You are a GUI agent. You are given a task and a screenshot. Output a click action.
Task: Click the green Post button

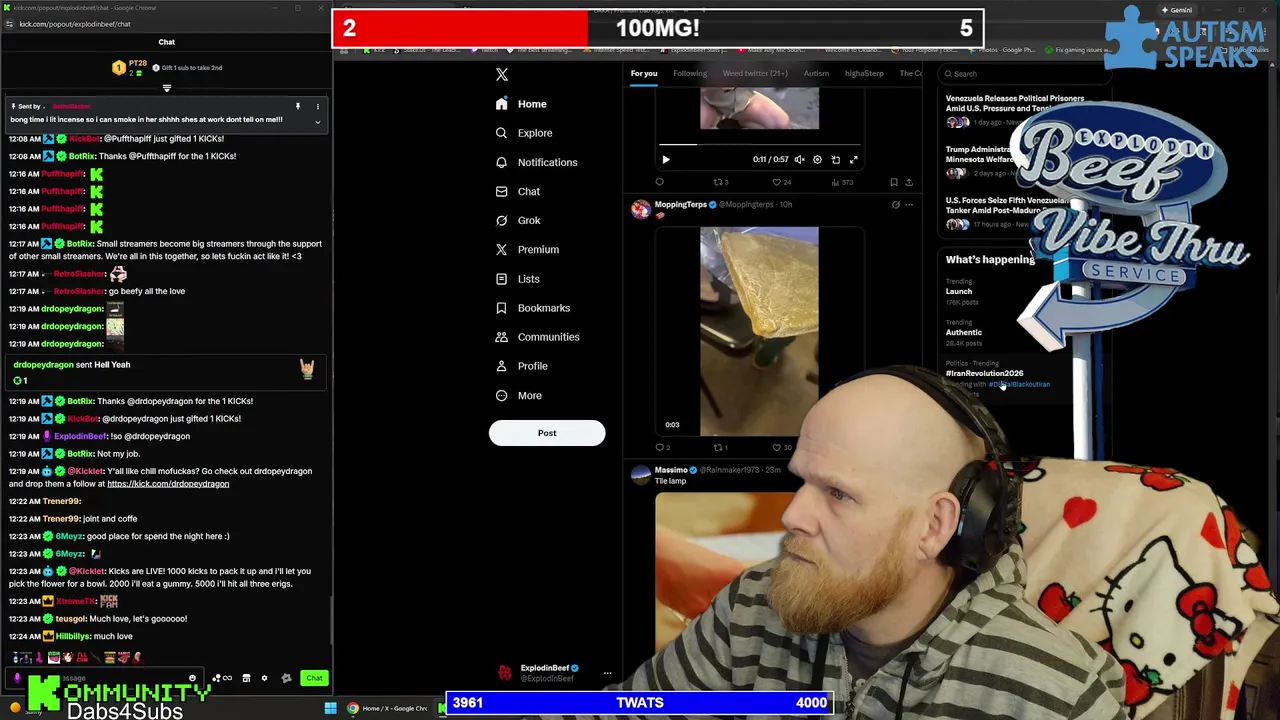547,433
